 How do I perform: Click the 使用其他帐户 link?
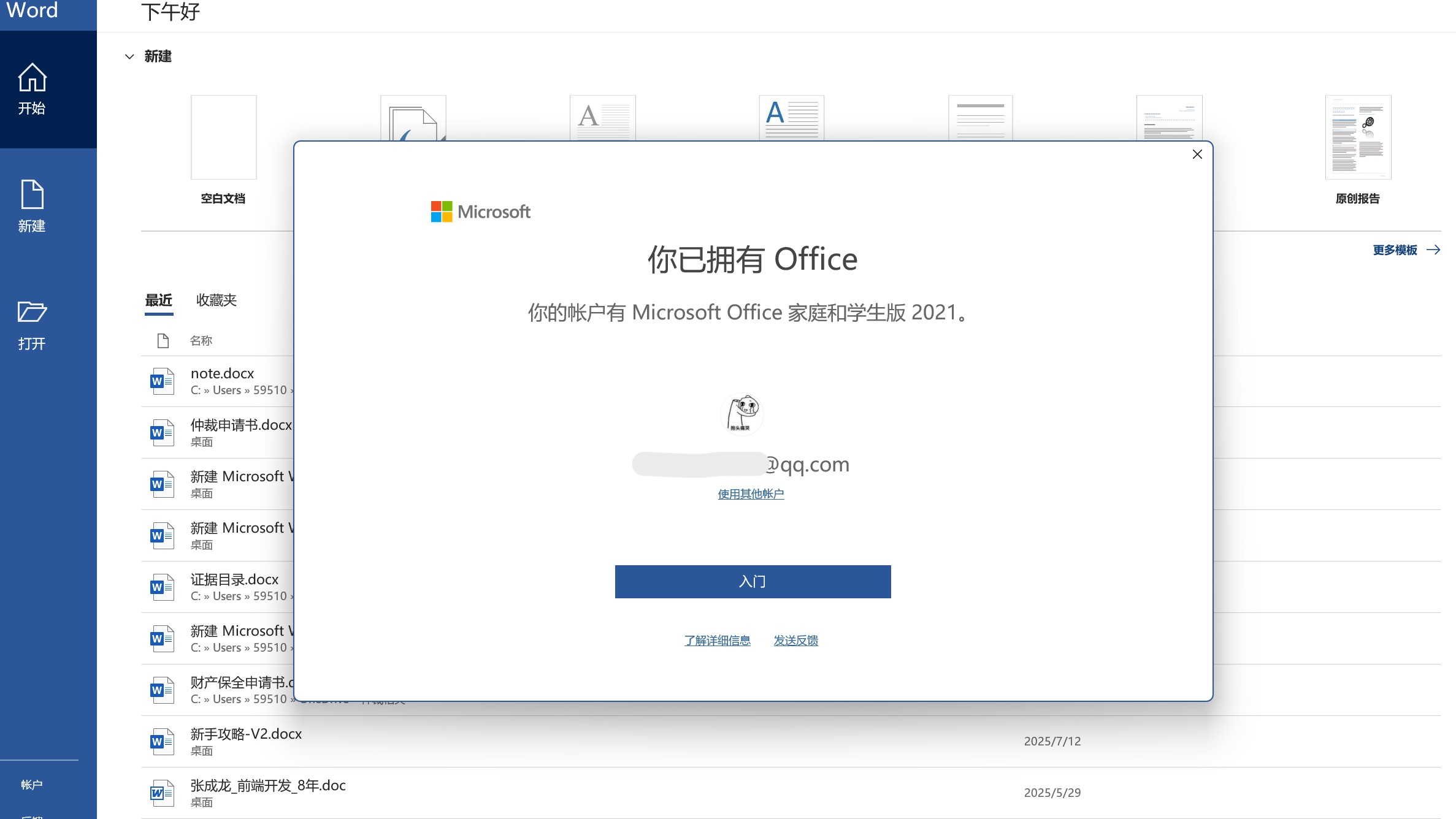(x=751, y=494)
